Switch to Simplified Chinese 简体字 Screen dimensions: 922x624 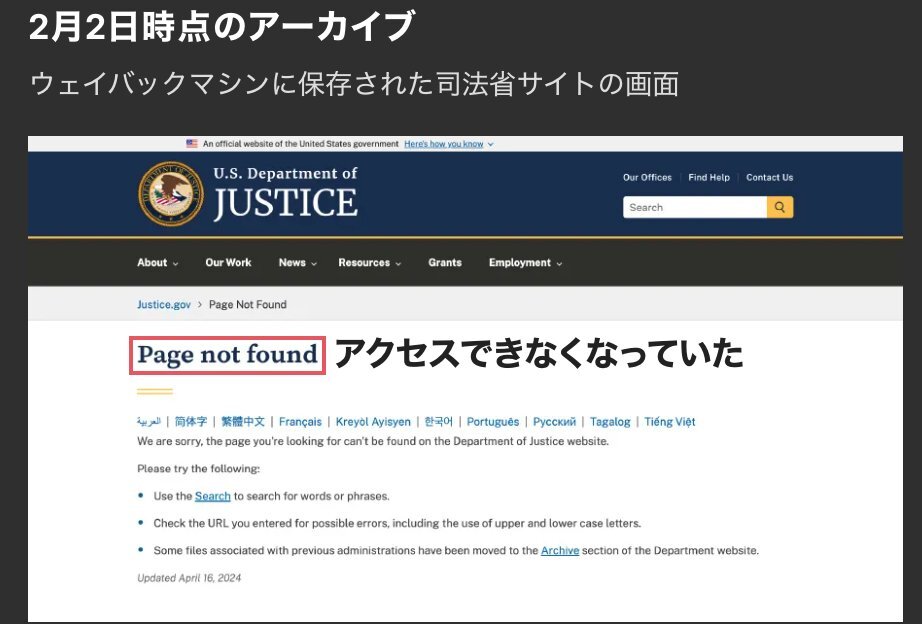[191, 422]
